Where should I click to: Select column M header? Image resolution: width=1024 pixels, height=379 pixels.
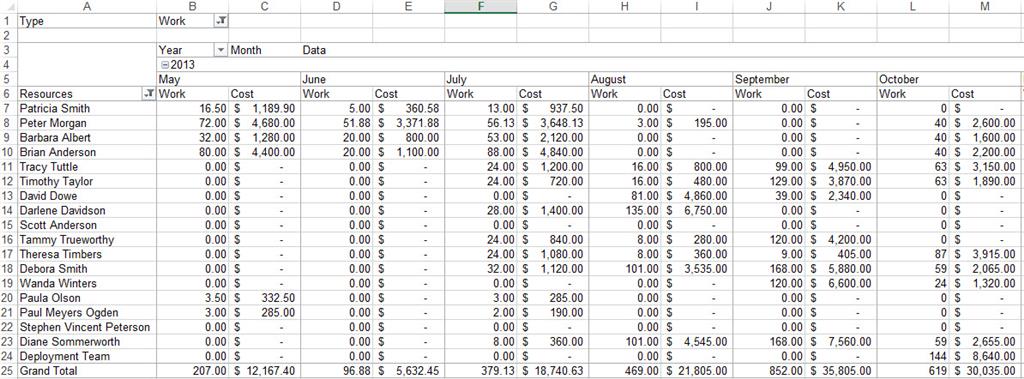pyautogui.click(x=985, y=7)
